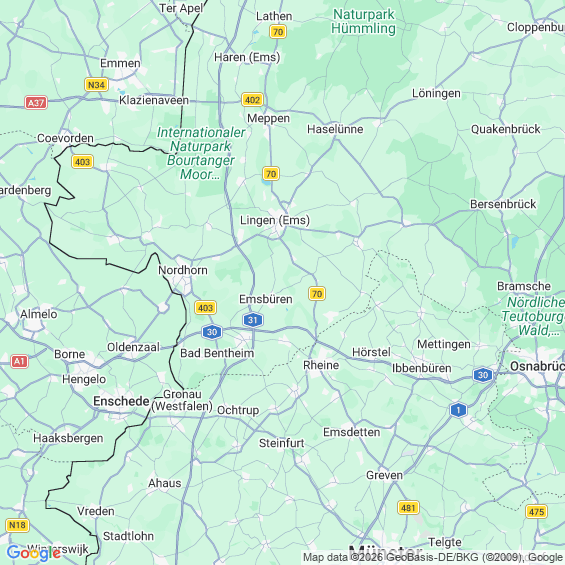Select the N18 road marker
The width and height of the screenshot is (565, 565).
(x=17, y=525)
